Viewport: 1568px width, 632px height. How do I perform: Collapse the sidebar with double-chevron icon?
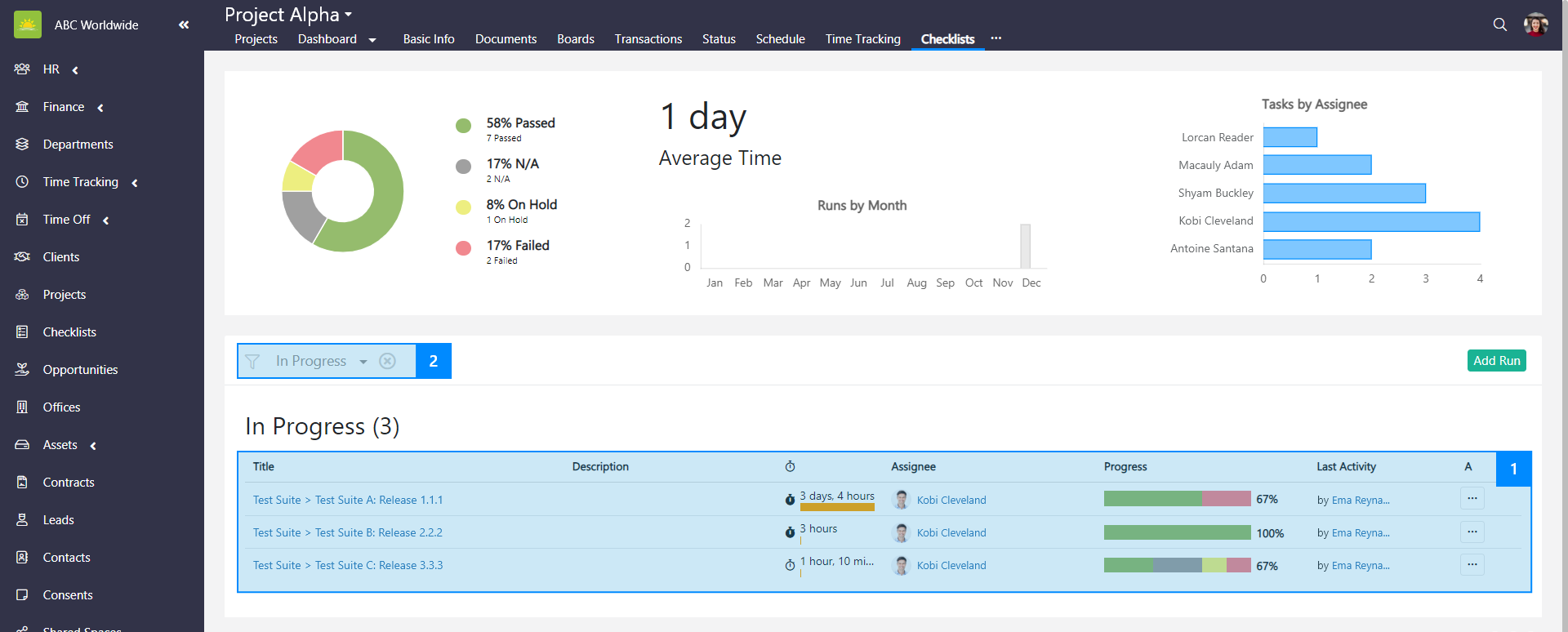pos(184,24)
